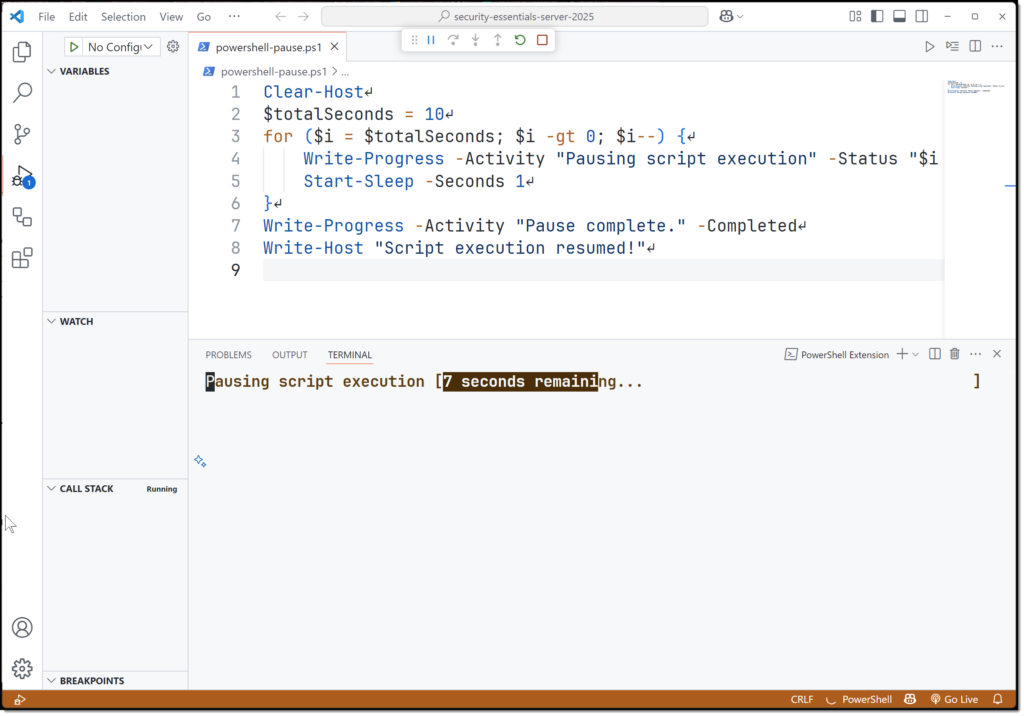Expand the breadcrumb ellipsis in editor
1024x716 pixels.
(x=345, y=72)
